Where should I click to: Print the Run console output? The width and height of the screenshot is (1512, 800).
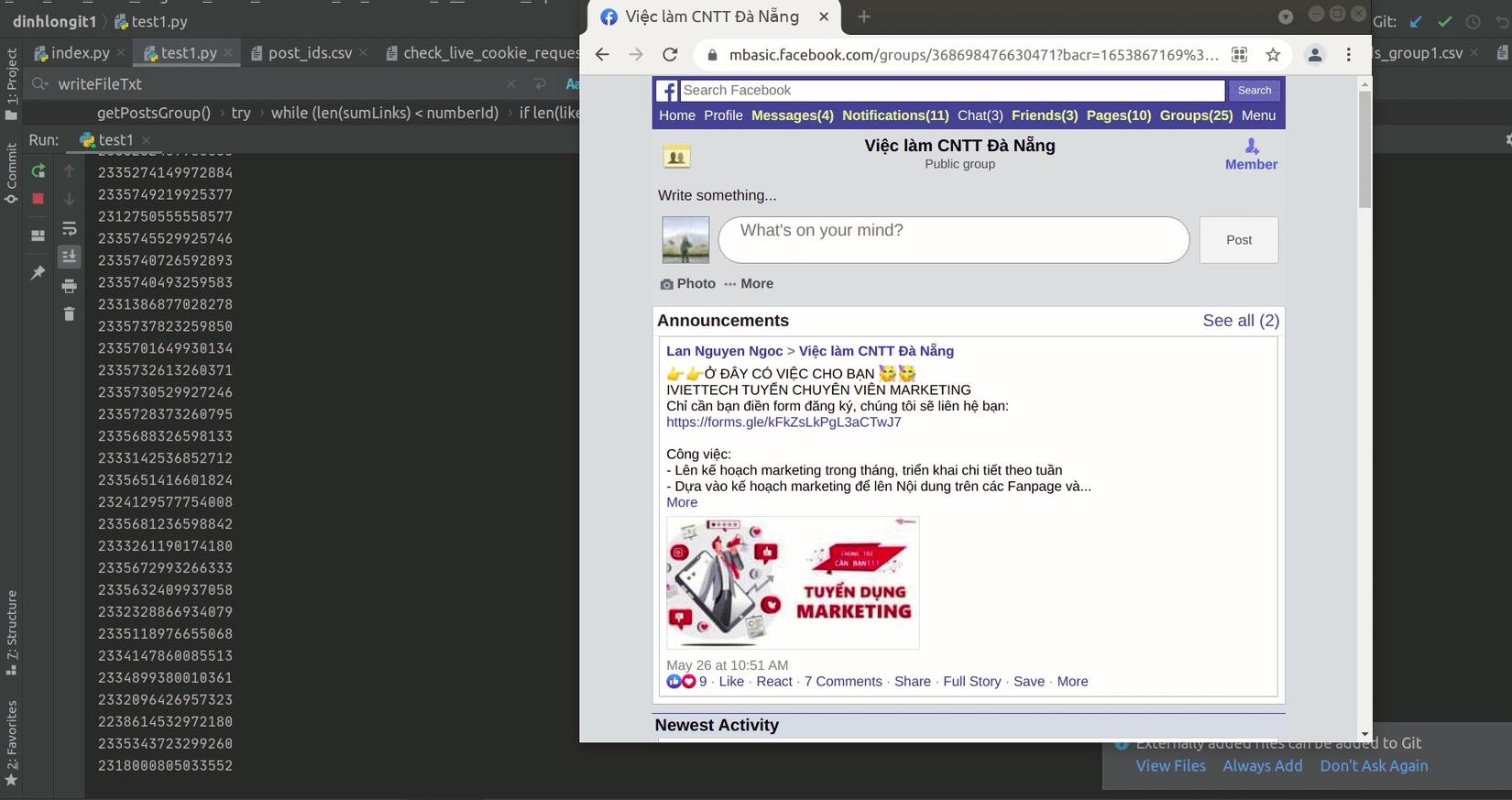pyautogui.click(x=69, y=286)
